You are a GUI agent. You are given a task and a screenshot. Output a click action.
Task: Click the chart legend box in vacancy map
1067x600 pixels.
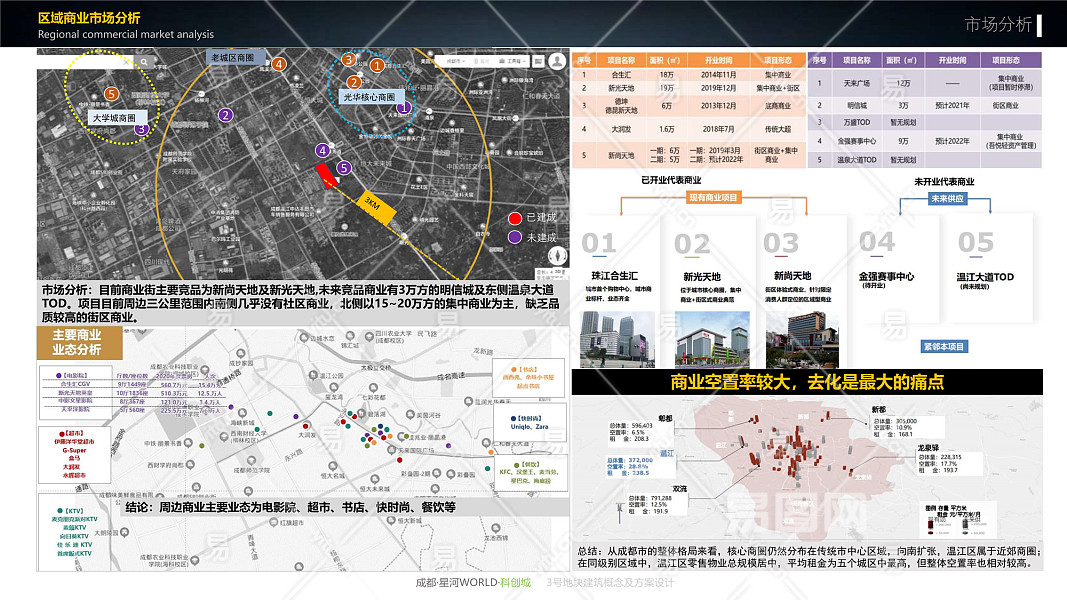pyautogui.click(x=960, y=520)
